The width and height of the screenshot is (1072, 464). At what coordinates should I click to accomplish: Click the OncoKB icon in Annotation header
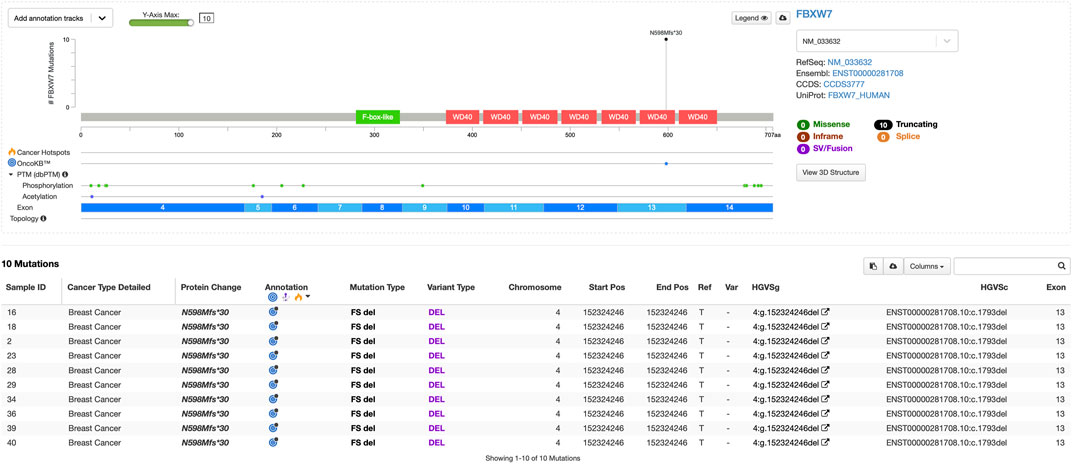(x=273, y=297)
